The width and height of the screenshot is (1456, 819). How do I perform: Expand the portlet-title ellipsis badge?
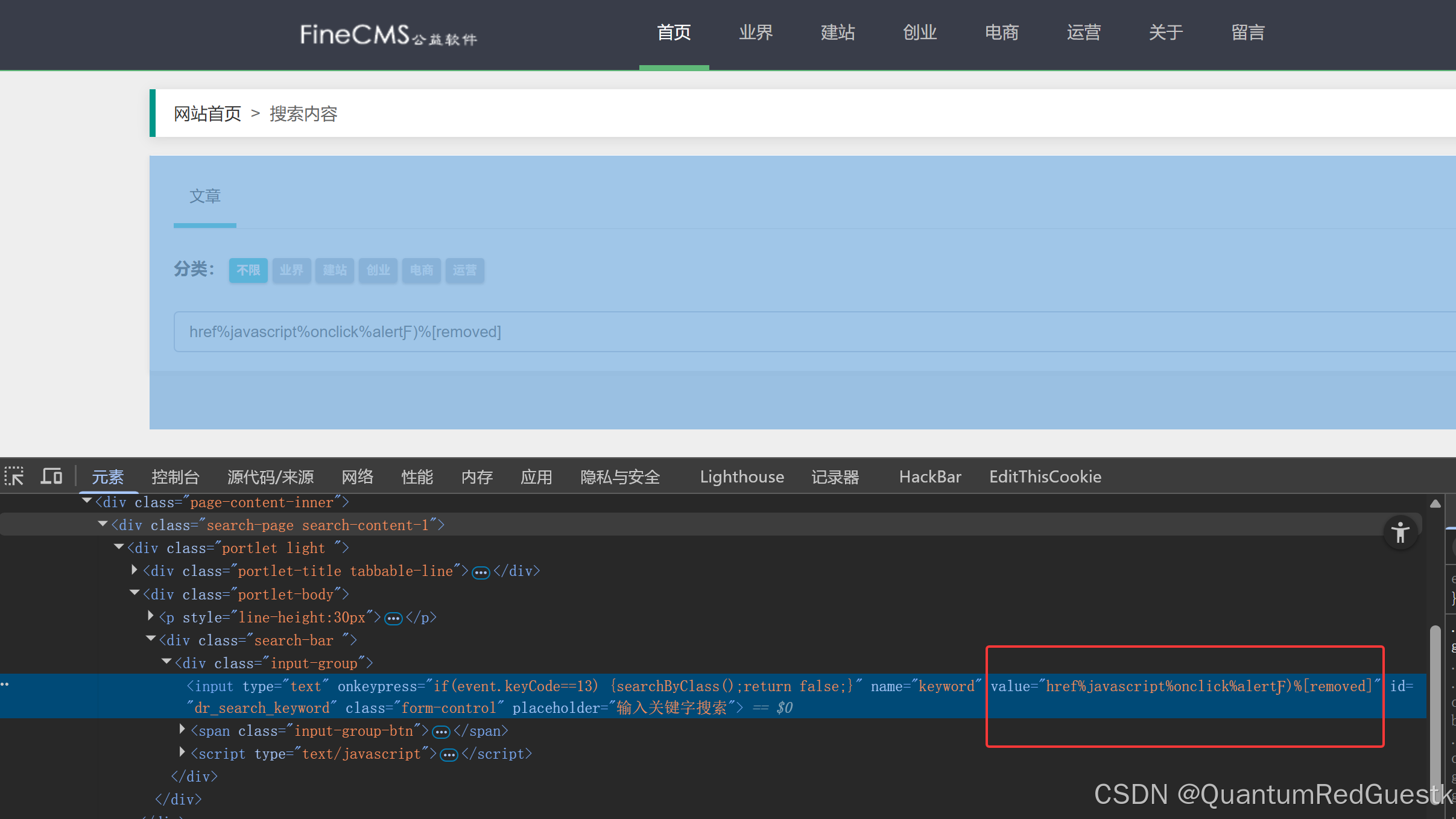click(481, 572)
